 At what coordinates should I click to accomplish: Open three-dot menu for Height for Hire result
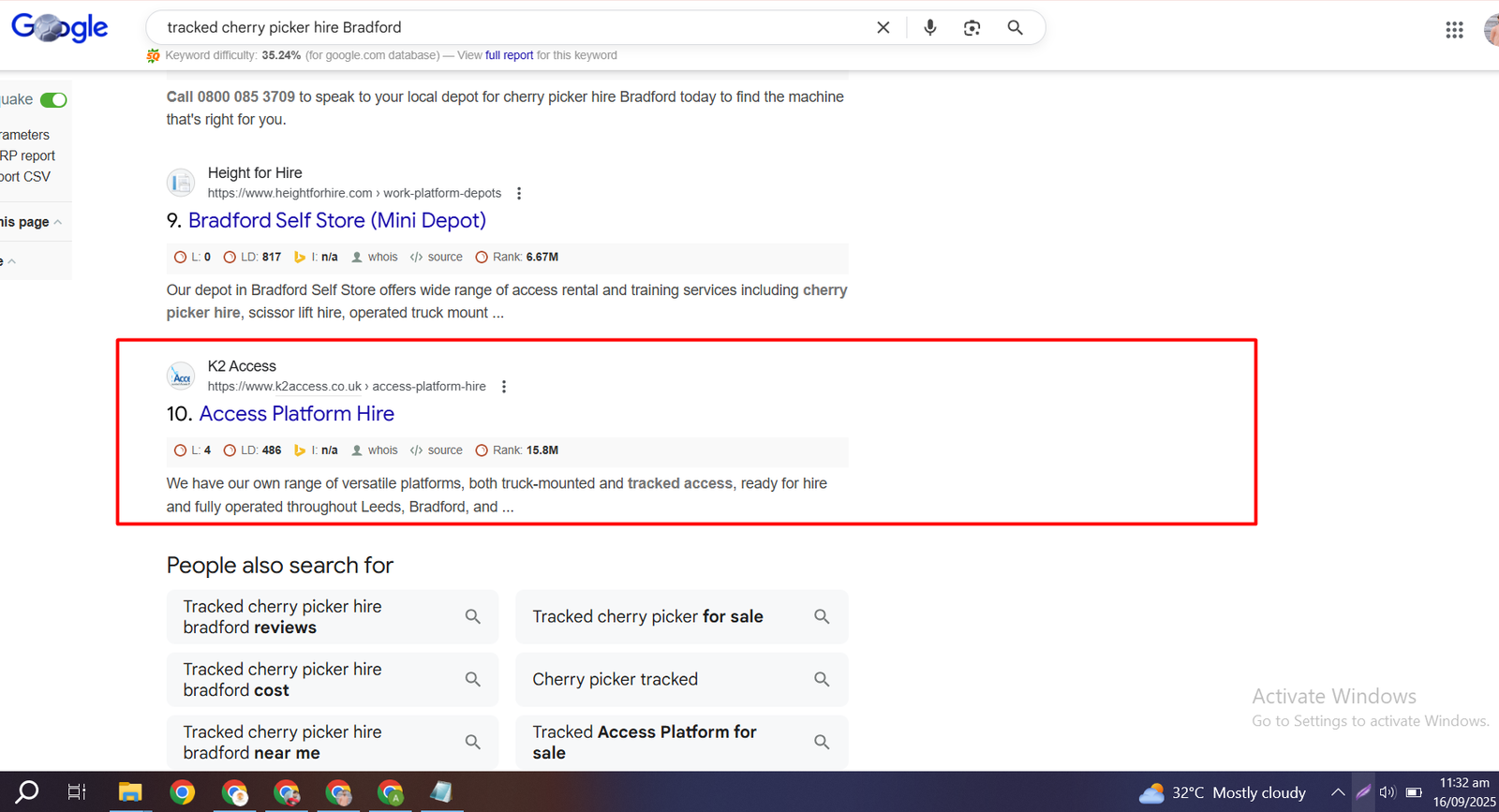click(x=519, y=194)
